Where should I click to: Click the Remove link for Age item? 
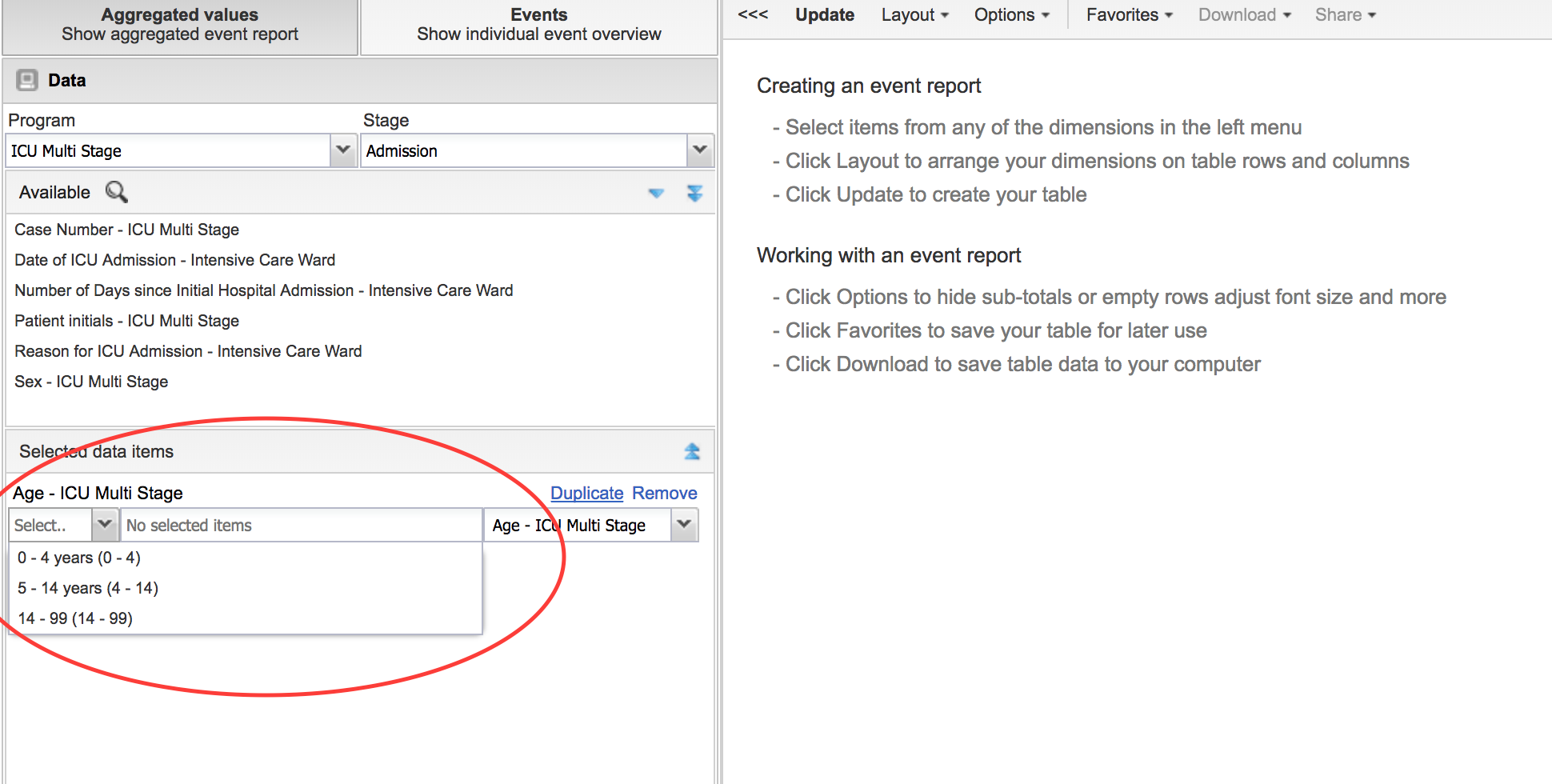coord(664,493)
